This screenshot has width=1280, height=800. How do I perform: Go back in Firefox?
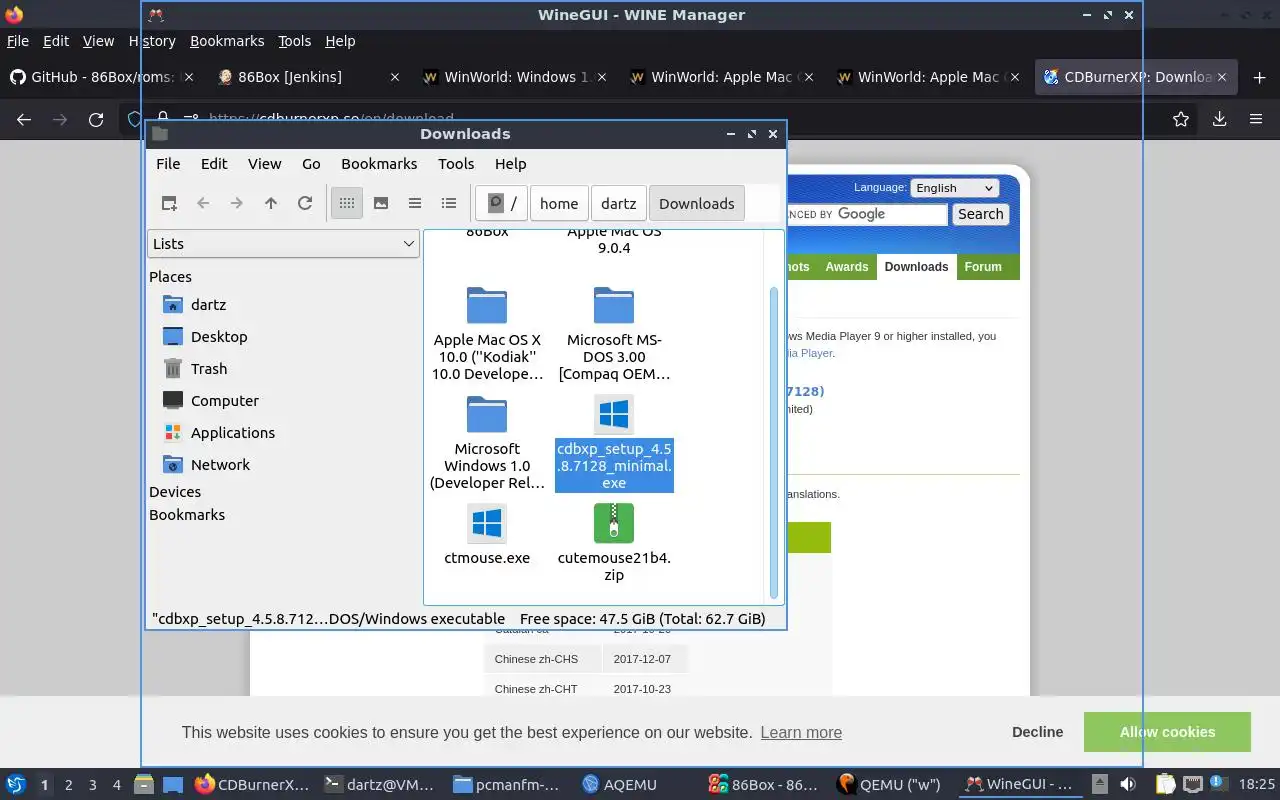coord(24,119)
